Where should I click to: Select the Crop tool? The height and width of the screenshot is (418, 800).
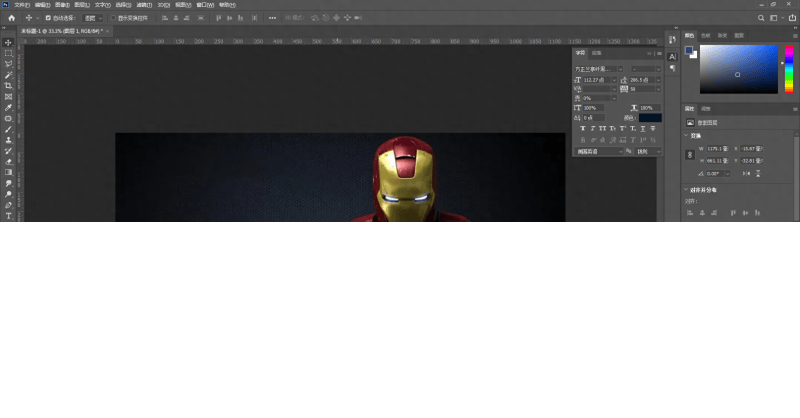pyautogui.click(x=8, y=86)
